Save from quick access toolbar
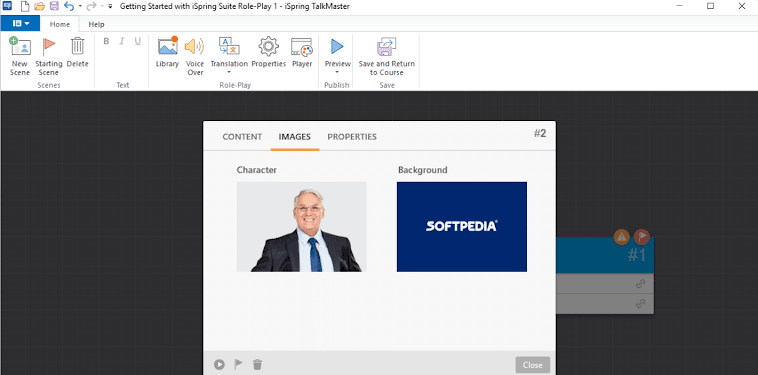 point(54,6)
